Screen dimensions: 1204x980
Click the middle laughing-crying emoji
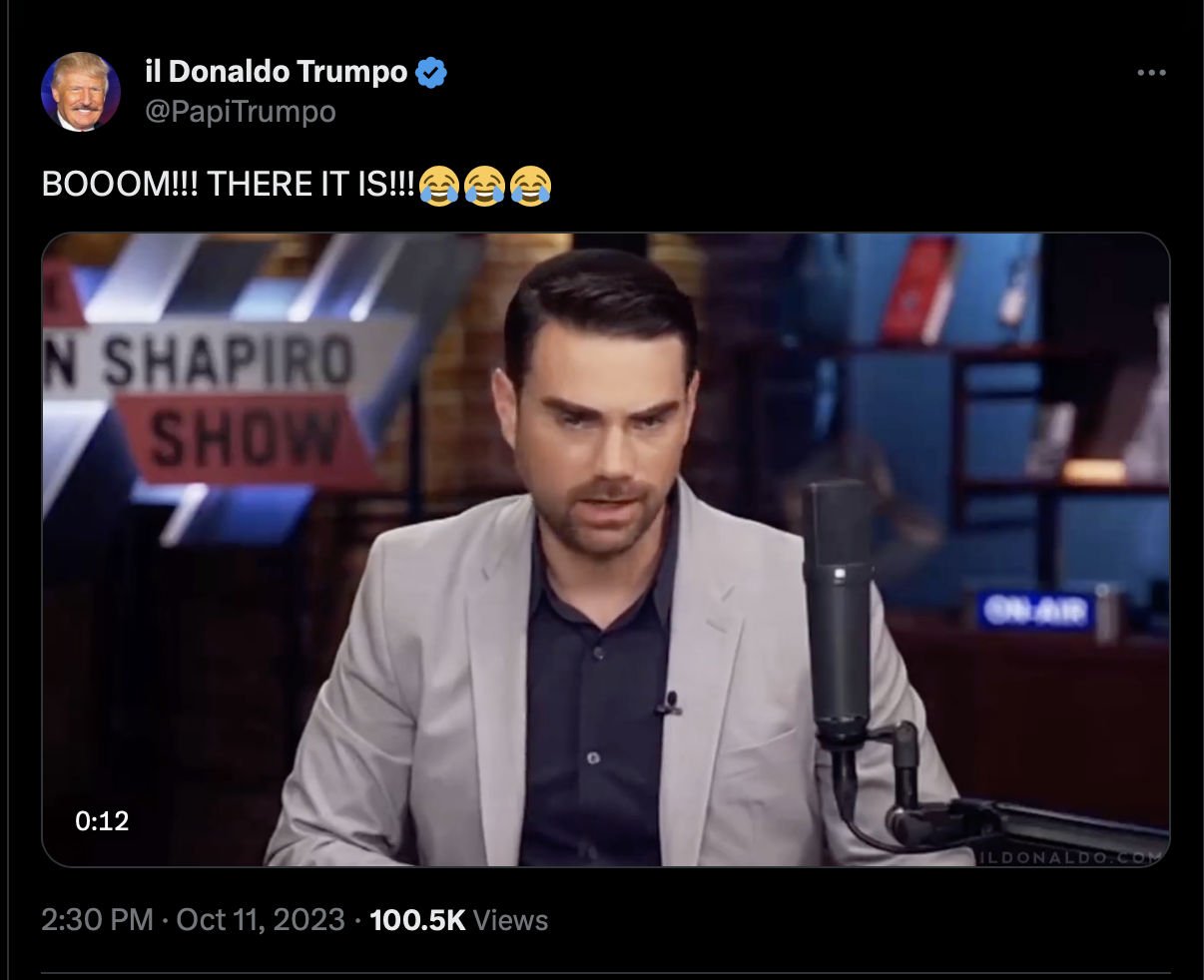point(484,186)
